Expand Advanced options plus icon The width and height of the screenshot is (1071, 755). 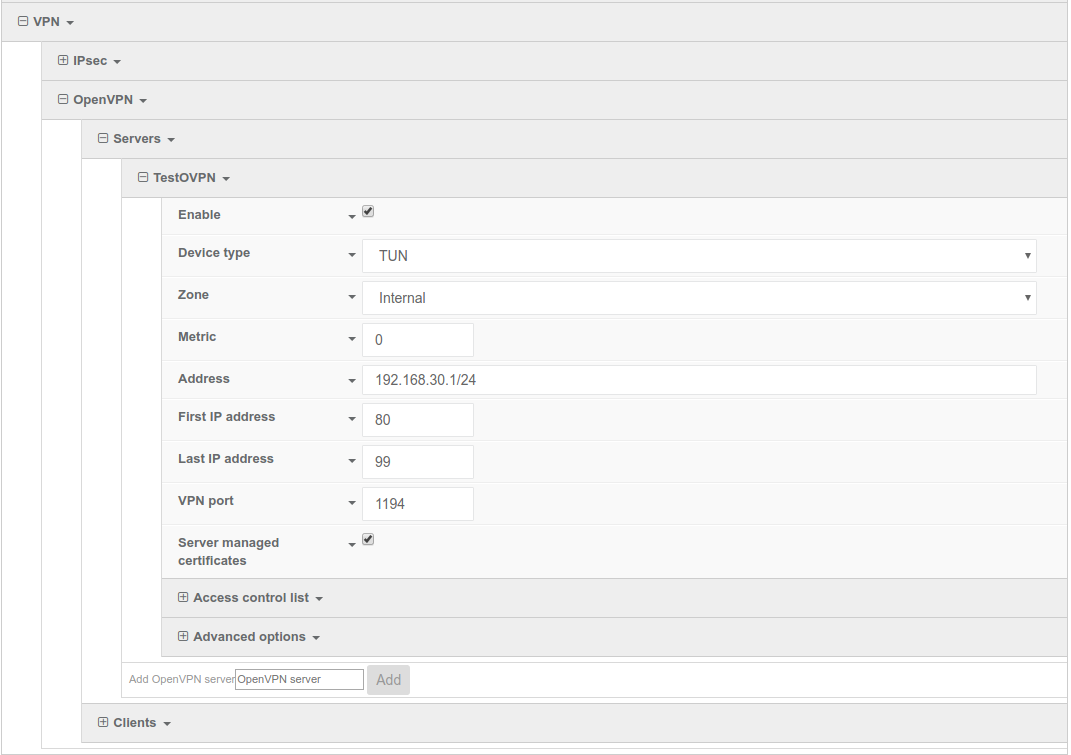point(183,636)
